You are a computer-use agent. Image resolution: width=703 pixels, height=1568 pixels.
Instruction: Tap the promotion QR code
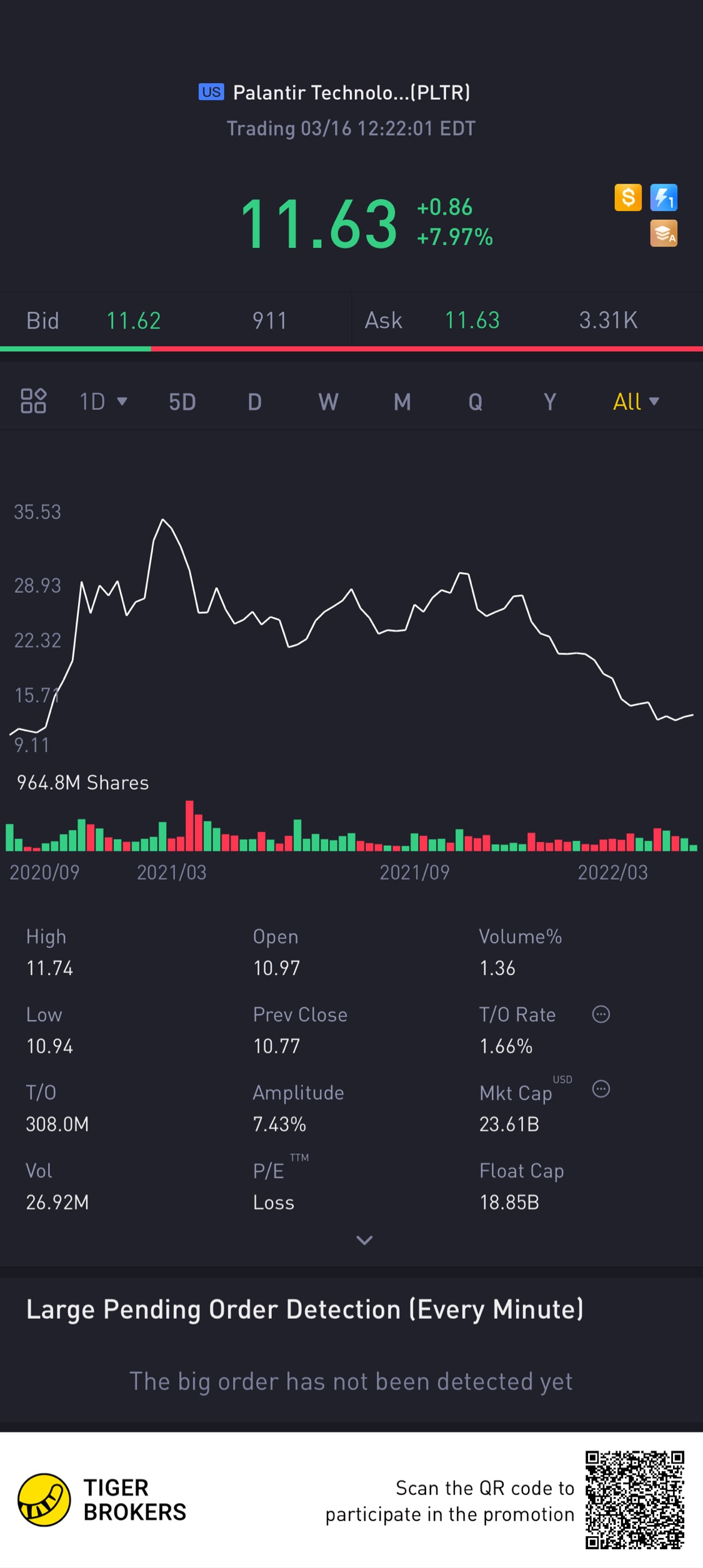(635, 1500)
